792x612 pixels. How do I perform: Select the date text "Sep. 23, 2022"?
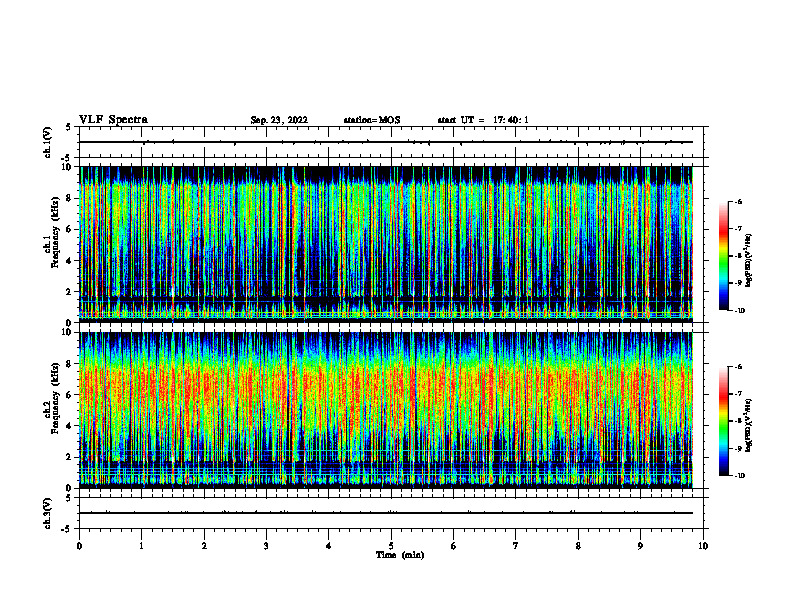pyautogui.click(x=279, y=120)
